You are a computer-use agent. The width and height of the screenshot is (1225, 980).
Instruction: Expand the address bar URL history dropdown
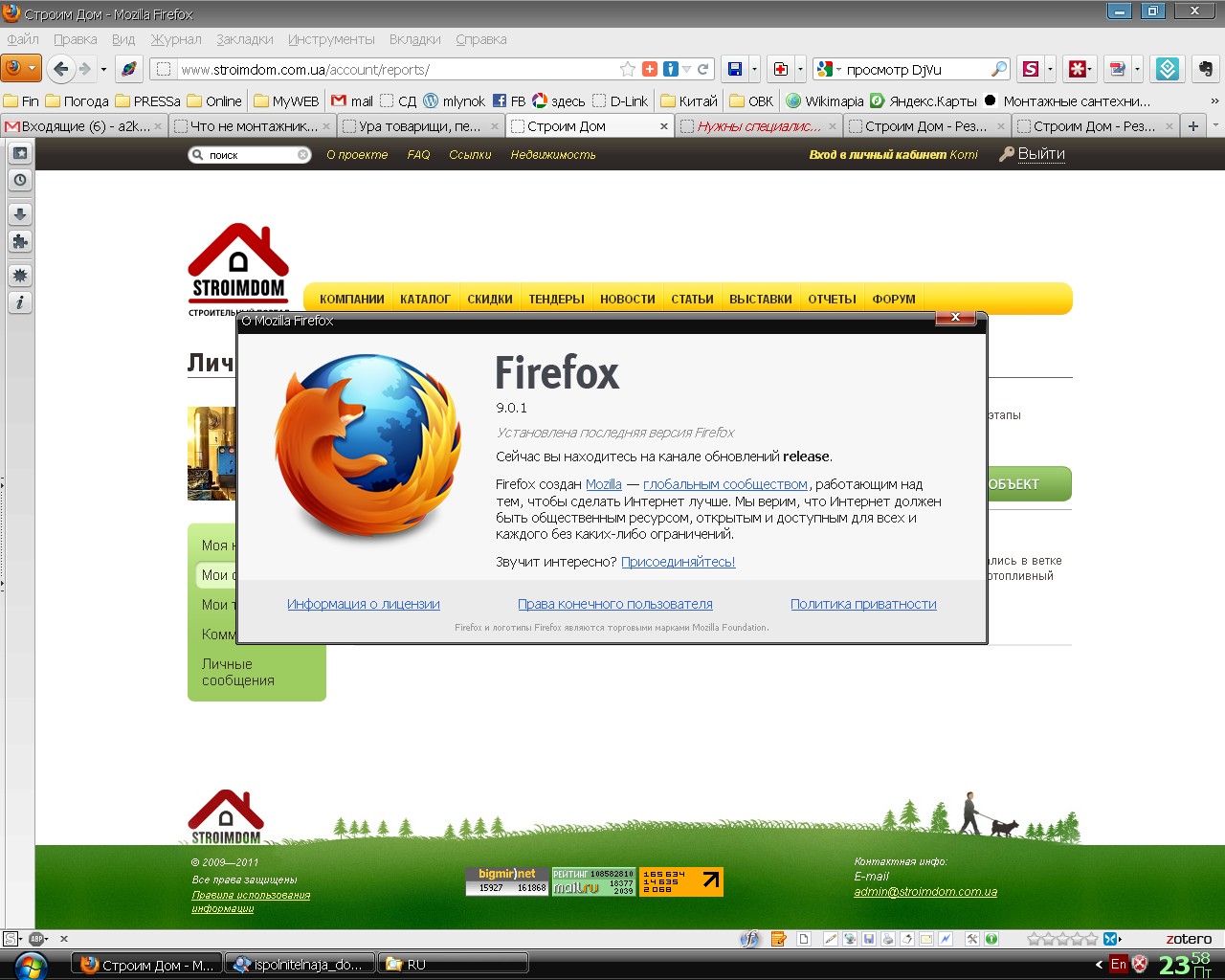click(686, 69)
